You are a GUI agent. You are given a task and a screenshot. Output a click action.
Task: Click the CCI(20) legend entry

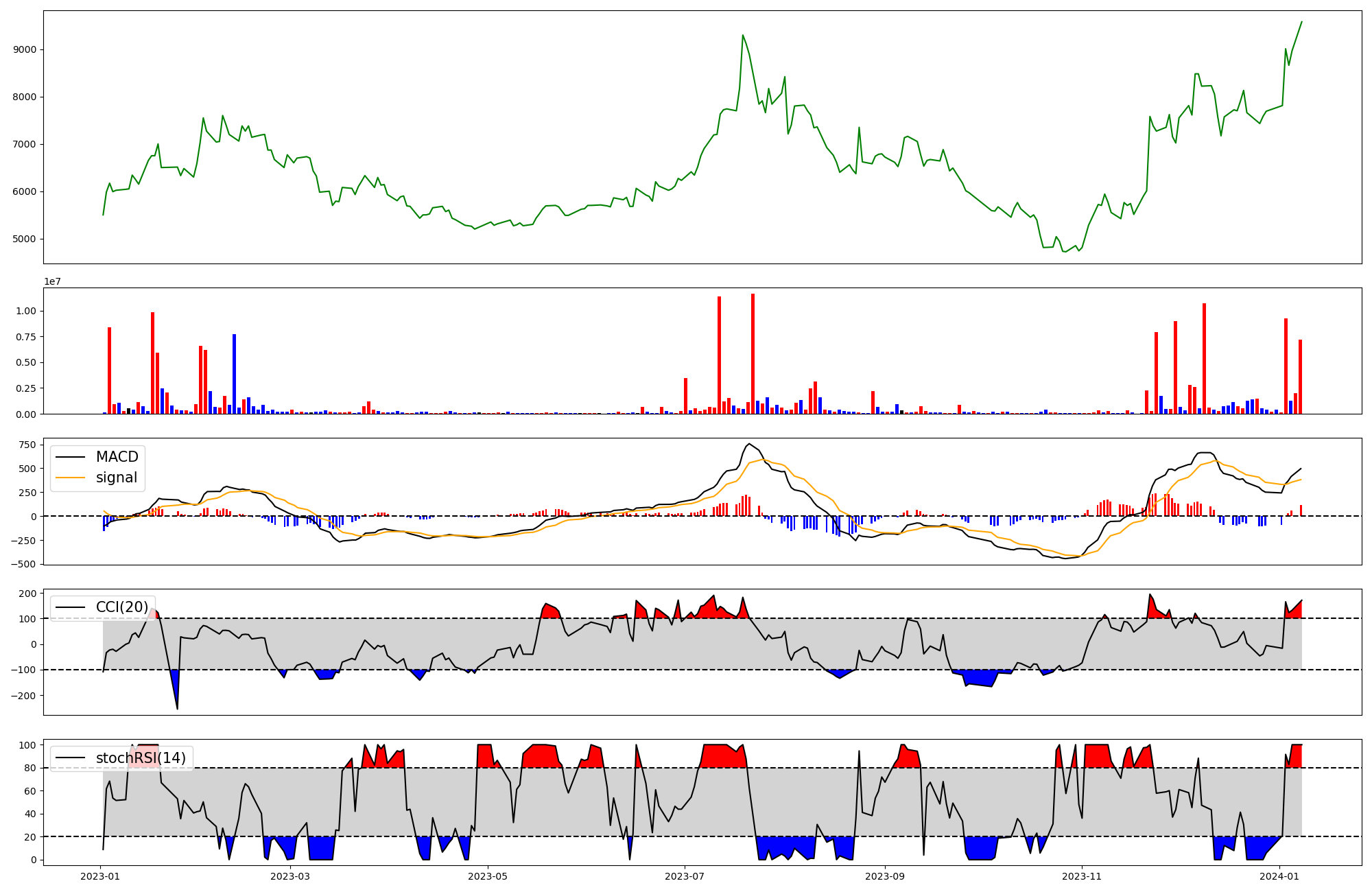pyautogui.click(x=121, y=607)
